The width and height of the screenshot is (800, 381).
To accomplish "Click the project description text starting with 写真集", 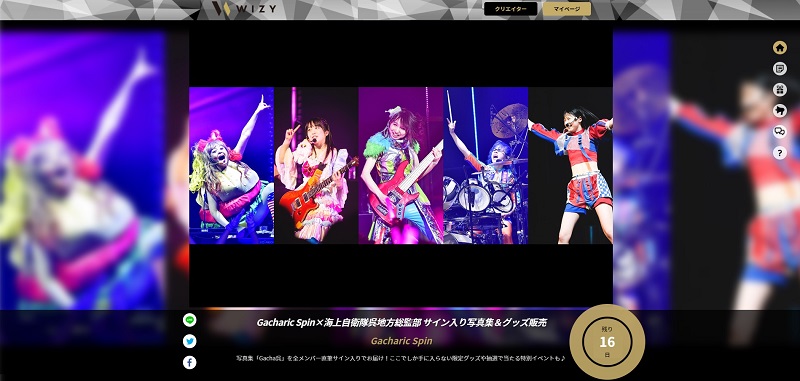I will click(401, 358).
